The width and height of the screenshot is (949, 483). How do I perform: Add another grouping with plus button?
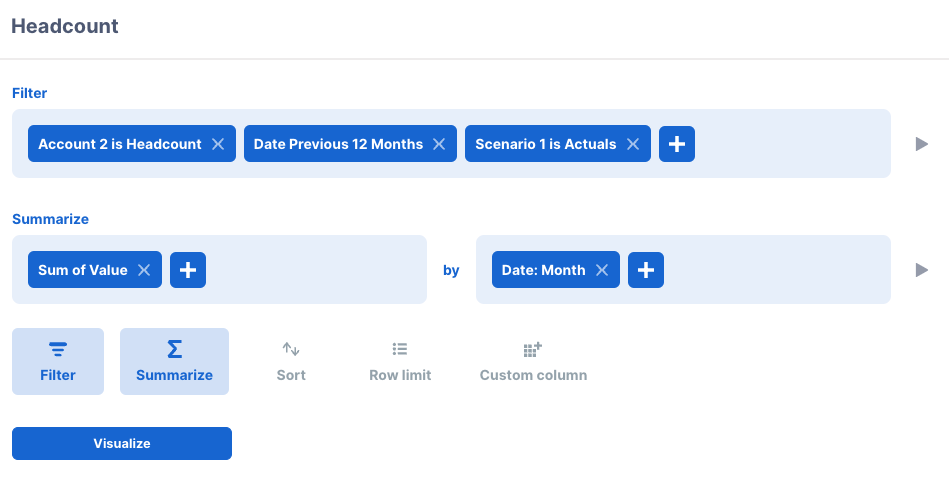646,270
